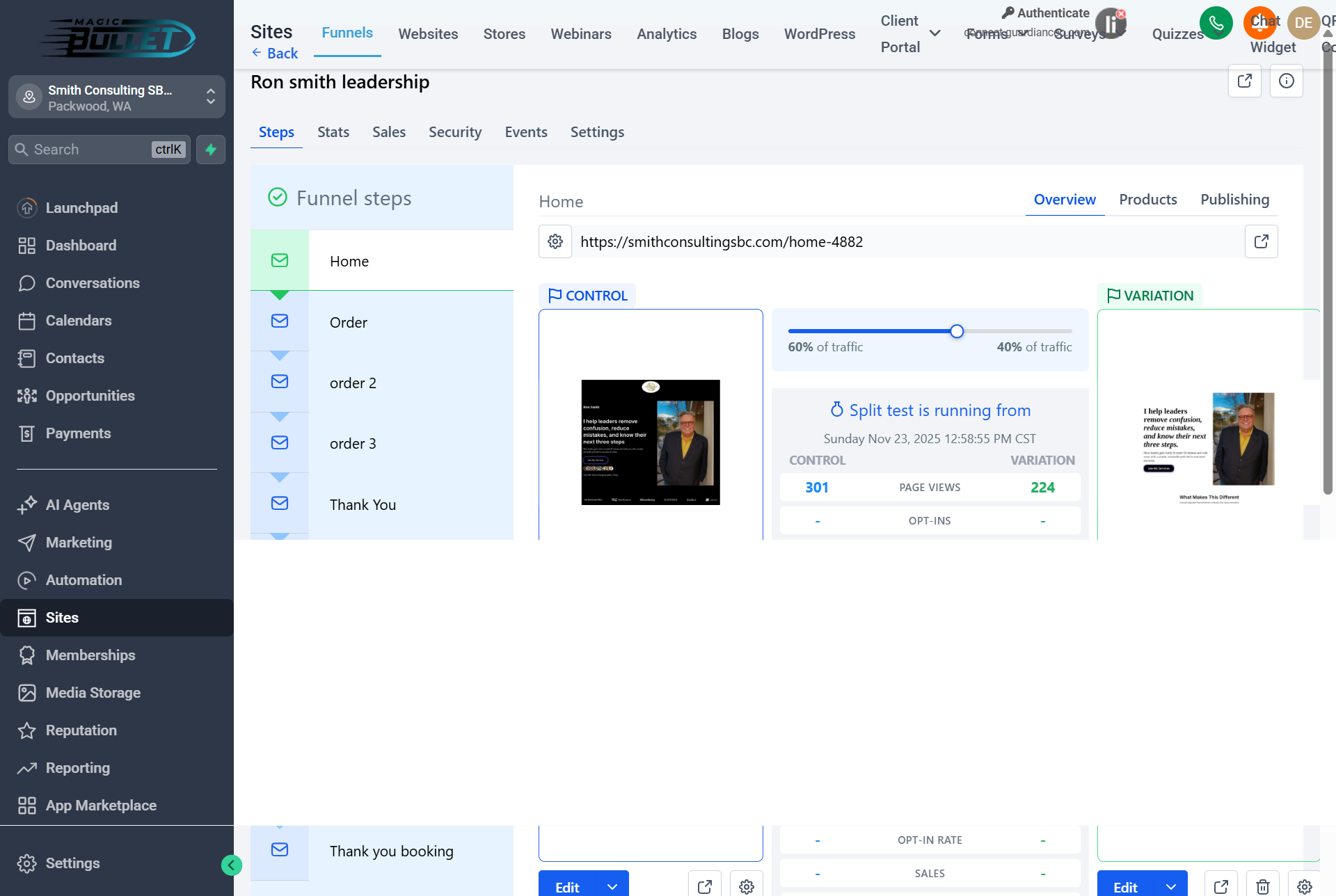This screenshot has width=1336, height=896.
Task: Collapse the sidebar with green arrow
Action: [x=232, y=865]
